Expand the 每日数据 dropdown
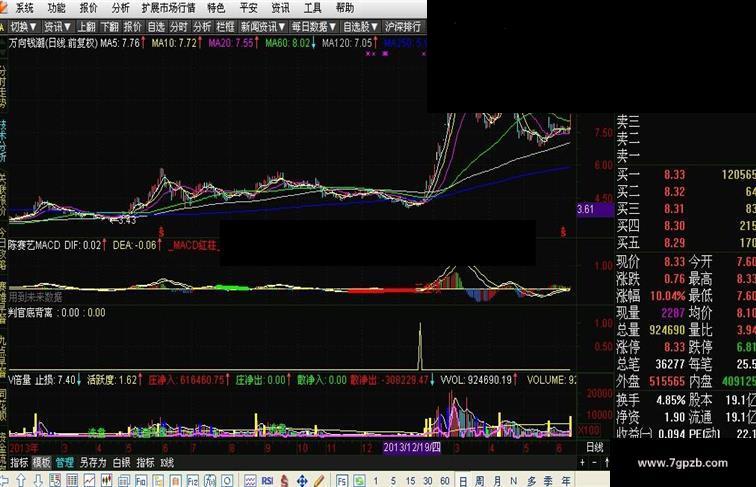Image resolution: width=756 pixels, height=487 pixels. [x=314, y=27]
